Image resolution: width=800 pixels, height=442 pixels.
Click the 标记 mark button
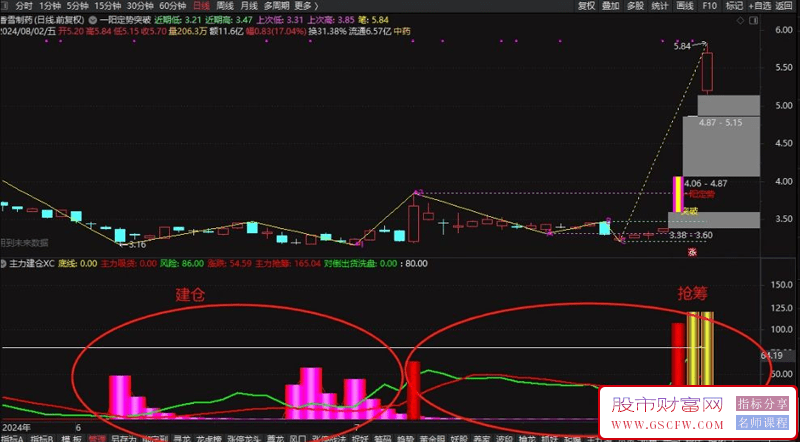734,6
